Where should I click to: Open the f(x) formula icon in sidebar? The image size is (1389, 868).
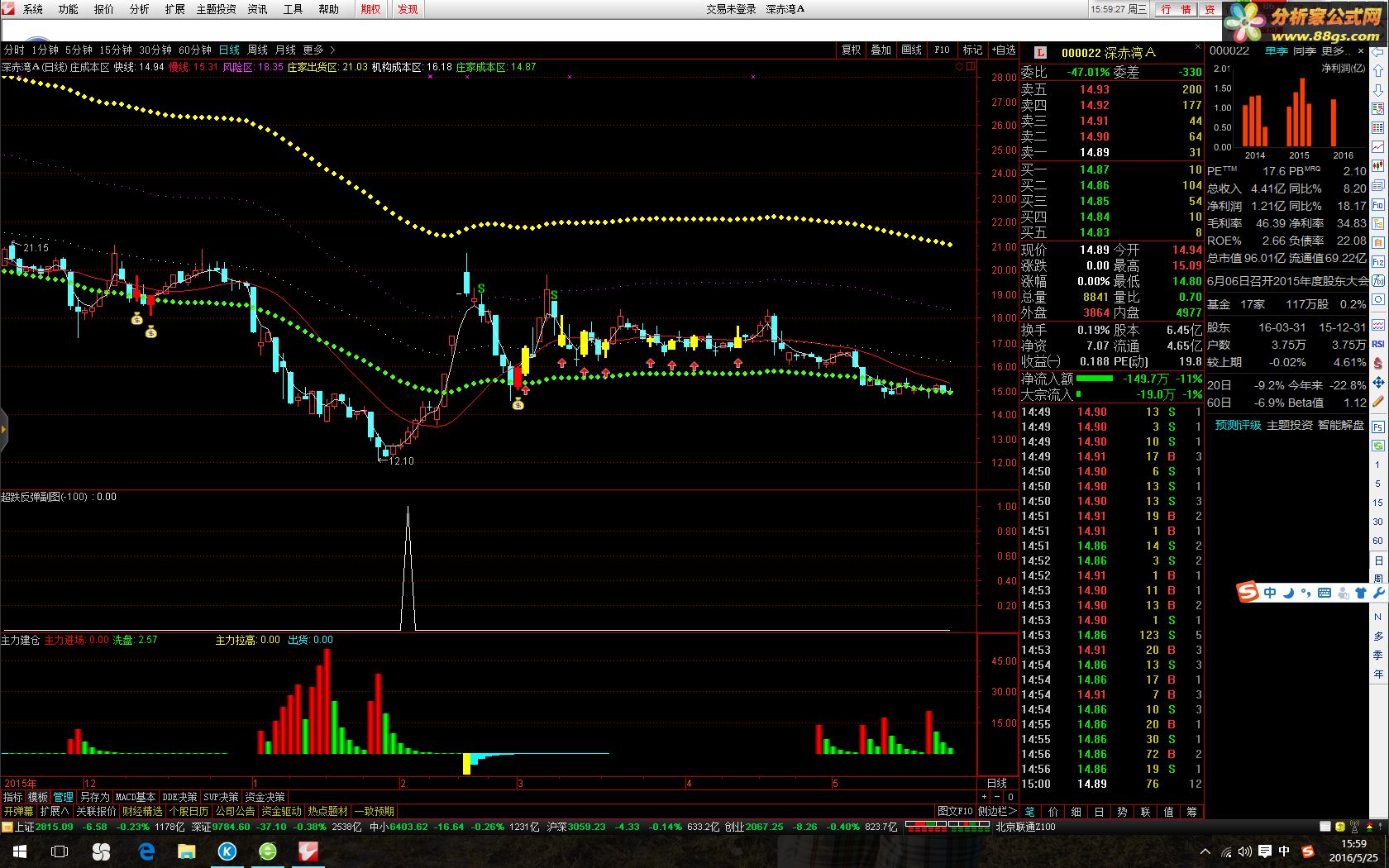tap(1378, 281)
